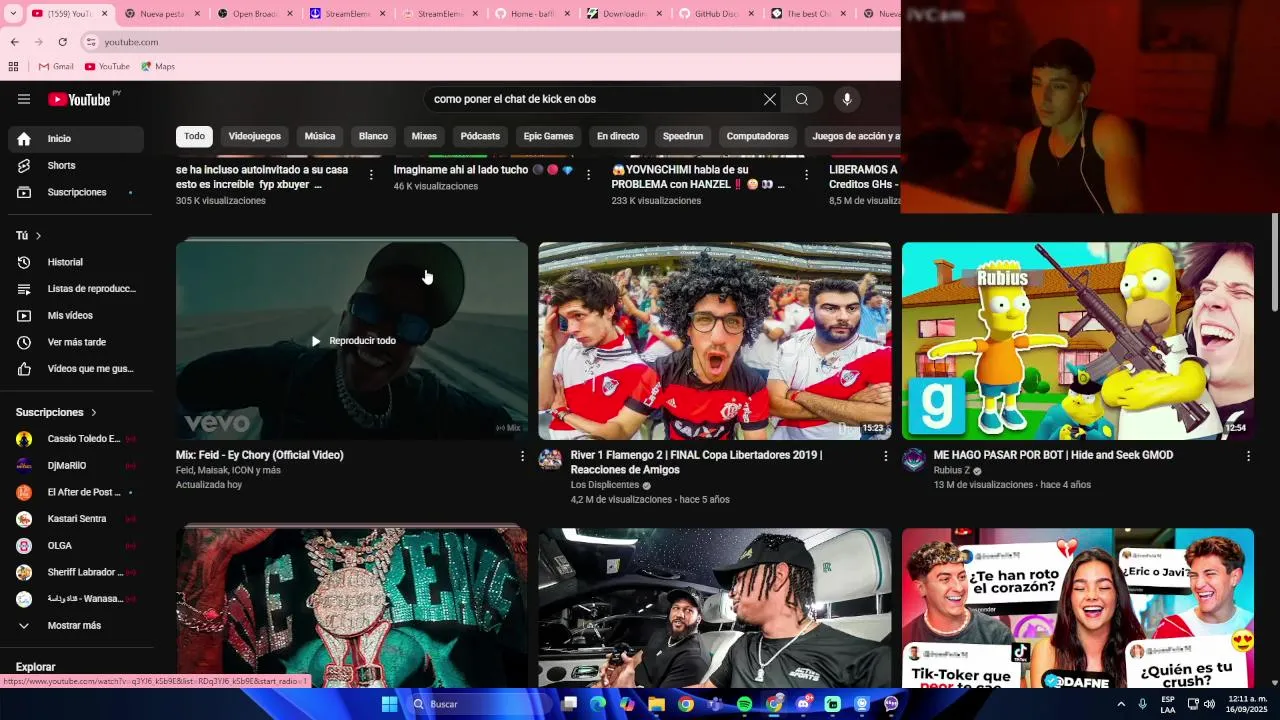Open River 1 Flamengo 2 video thumbnail
This screenshot has height=720, width=1280.
[x=715, y=341]
